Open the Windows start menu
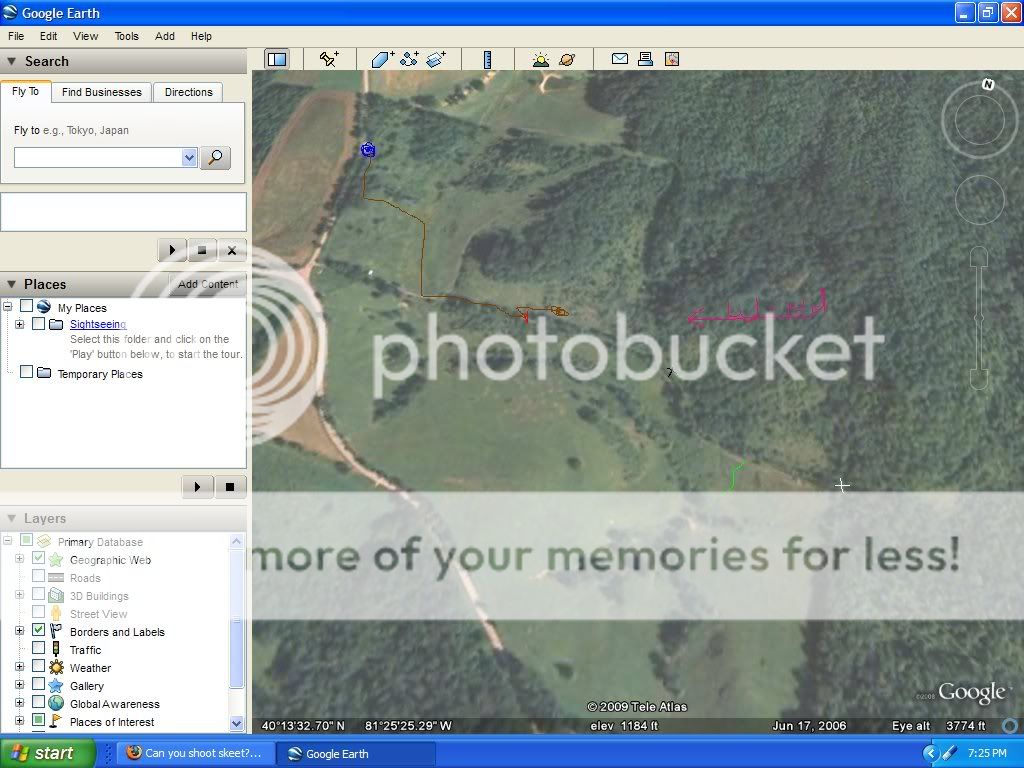Viewport: 1024px width, 768px height. (46, 753)
